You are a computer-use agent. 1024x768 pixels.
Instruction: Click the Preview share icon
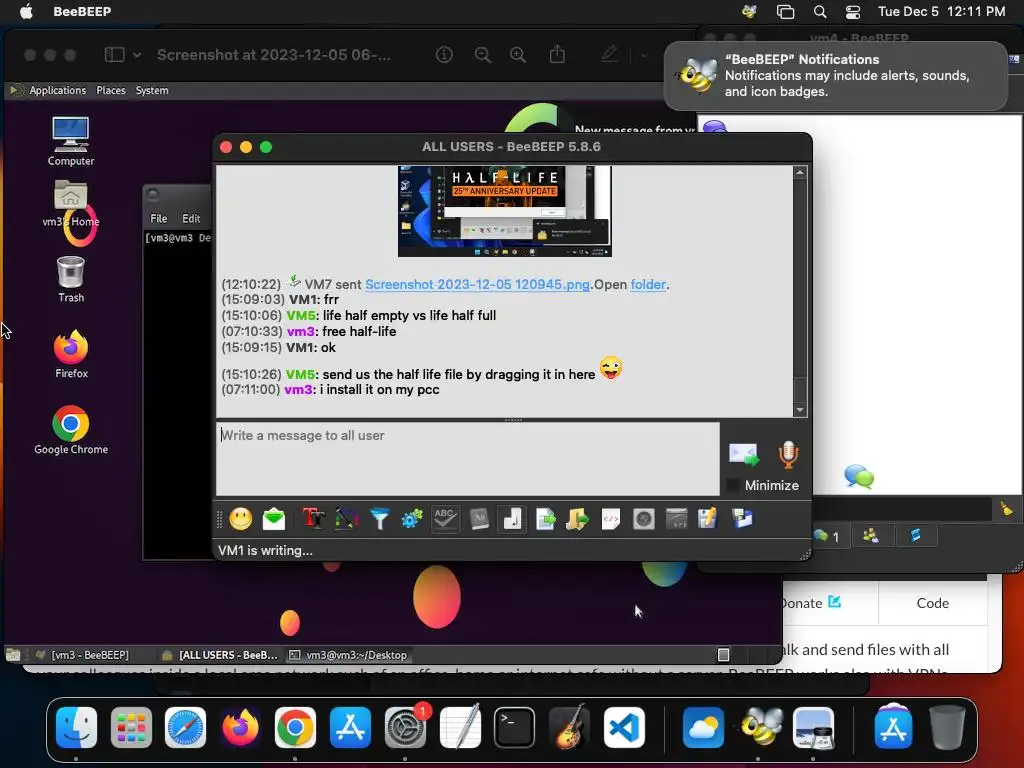point(557,54)
